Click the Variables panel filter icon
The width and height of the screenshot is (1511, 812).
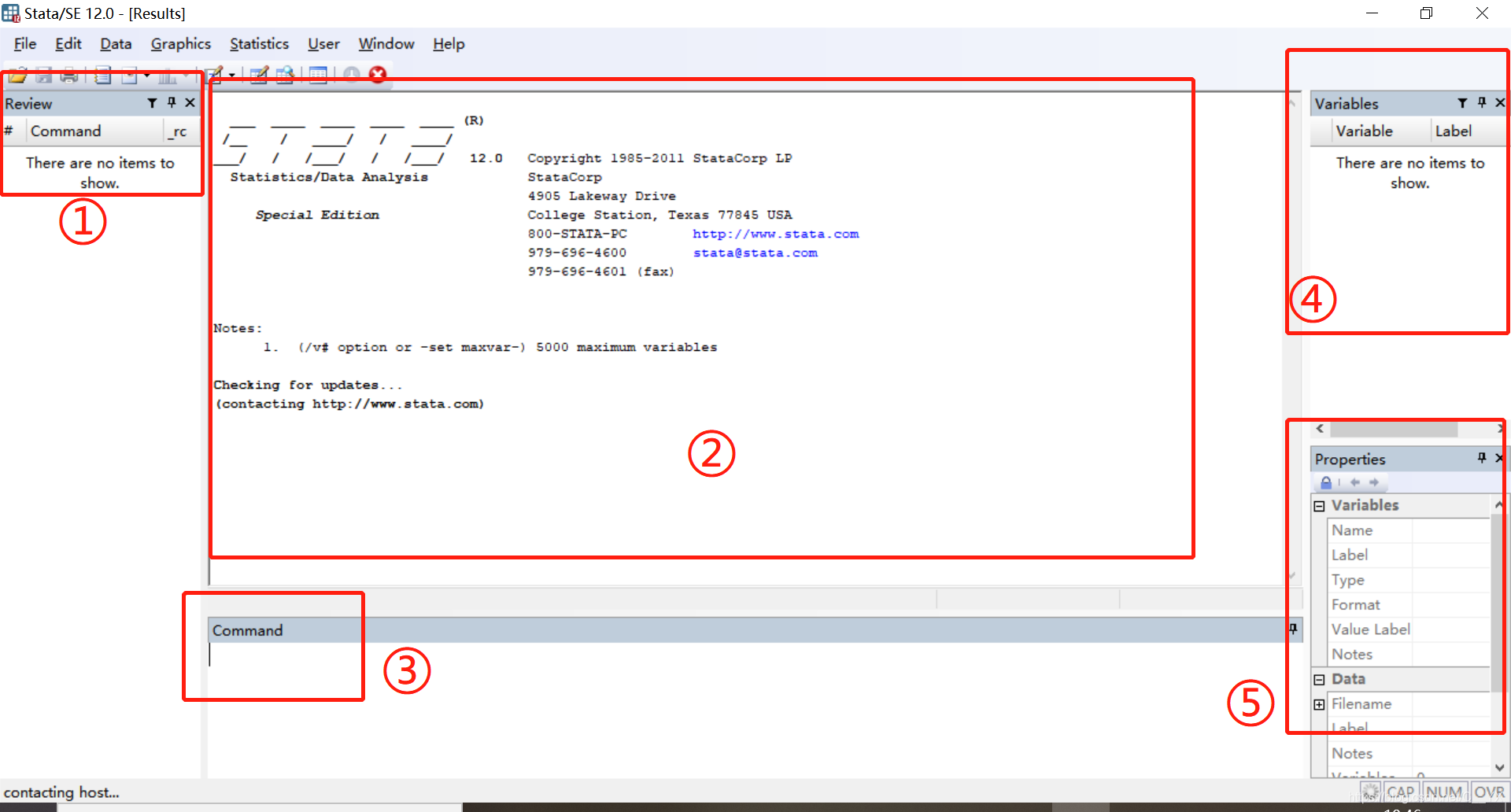[1462, 103]
